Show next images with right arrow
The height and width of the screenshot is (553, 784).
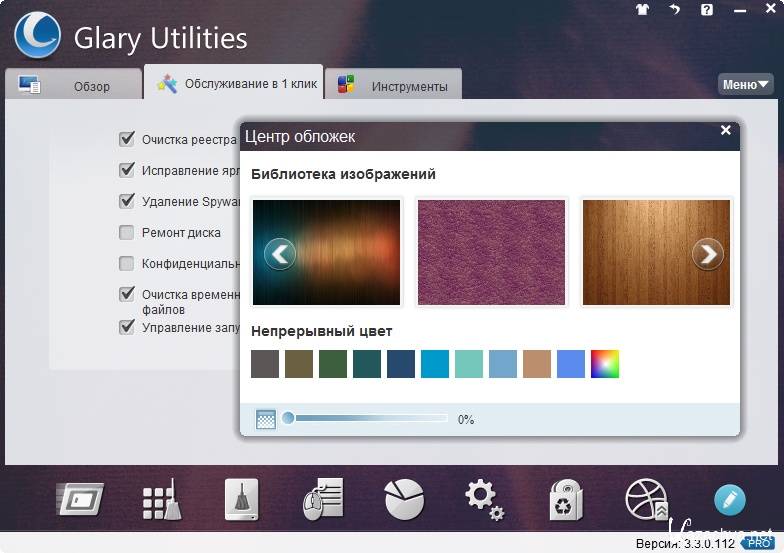(x=708, y=254)
